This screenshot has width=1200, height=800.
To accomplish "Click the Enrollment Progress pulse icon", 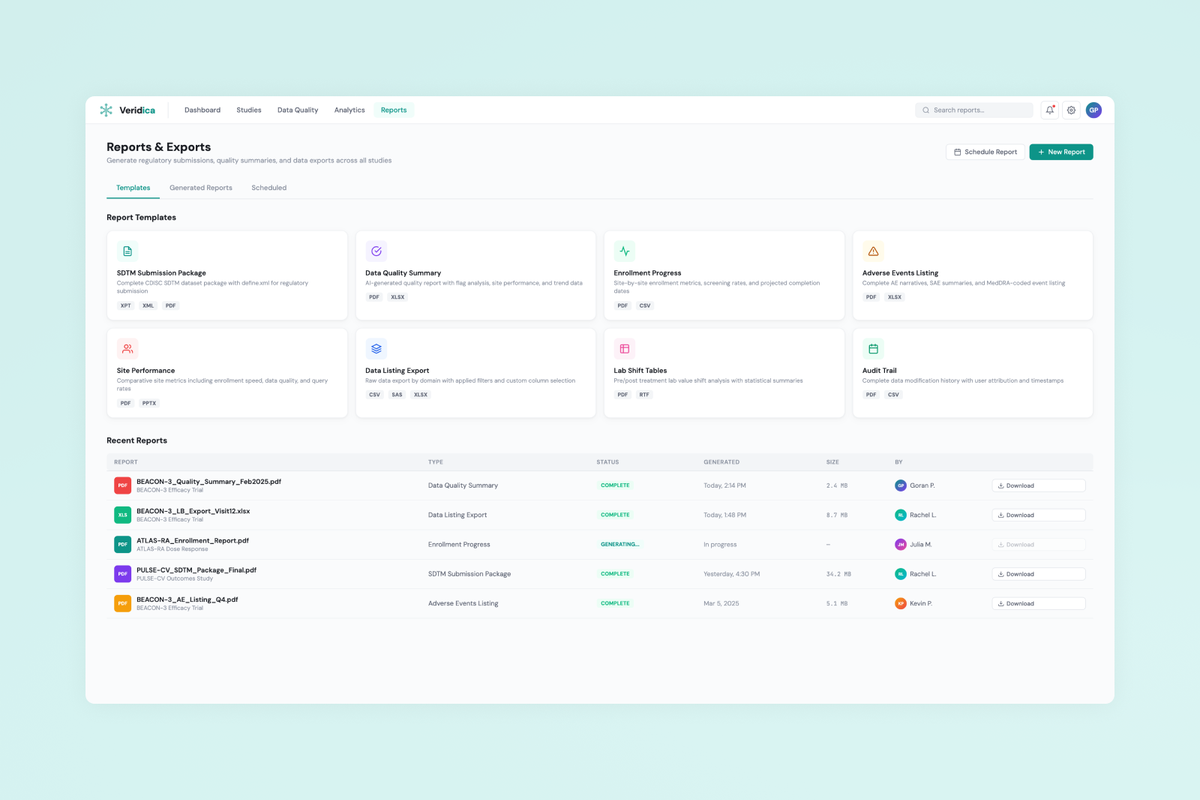I will pyautogui.click(x=624, y=251).
